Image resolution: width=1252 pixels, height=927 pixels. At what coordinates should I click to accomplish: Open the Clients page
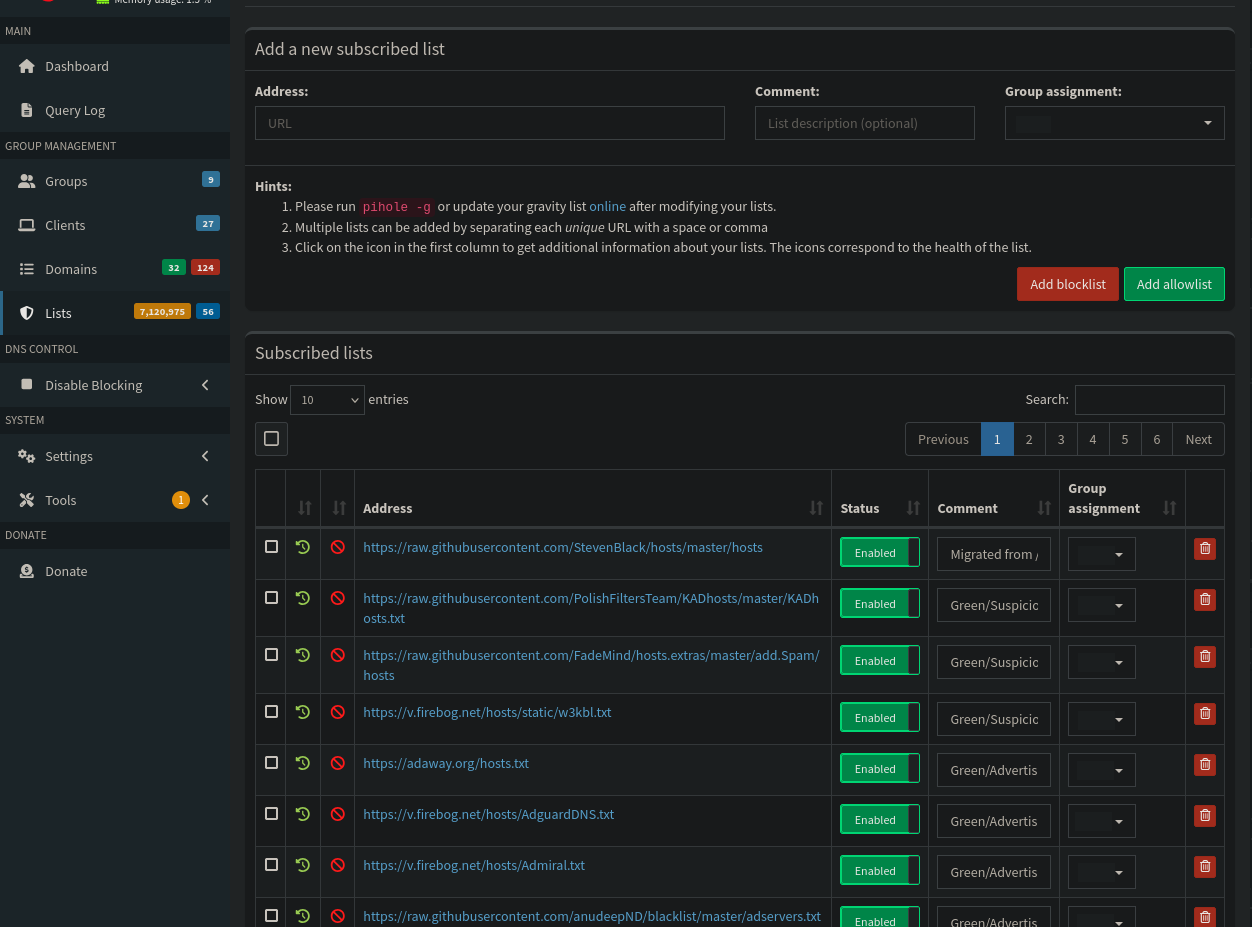click(115, 225)
